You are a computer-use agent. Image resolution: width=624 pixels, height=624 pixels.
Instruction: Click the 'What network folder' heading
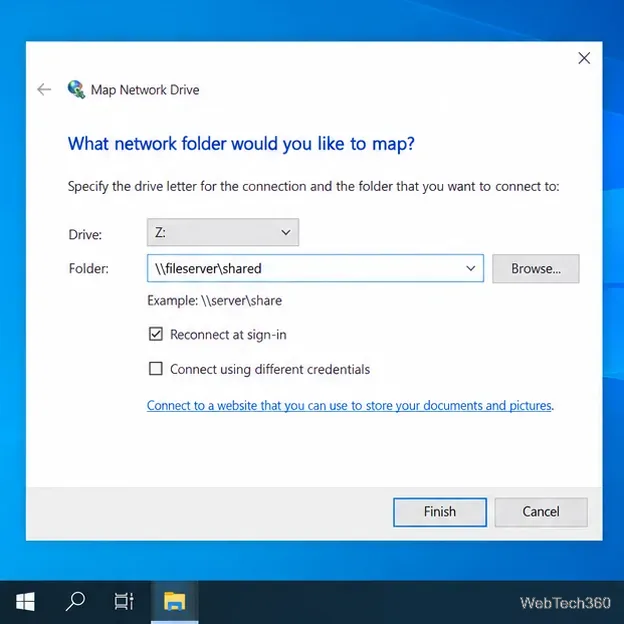tap(241, 144)
